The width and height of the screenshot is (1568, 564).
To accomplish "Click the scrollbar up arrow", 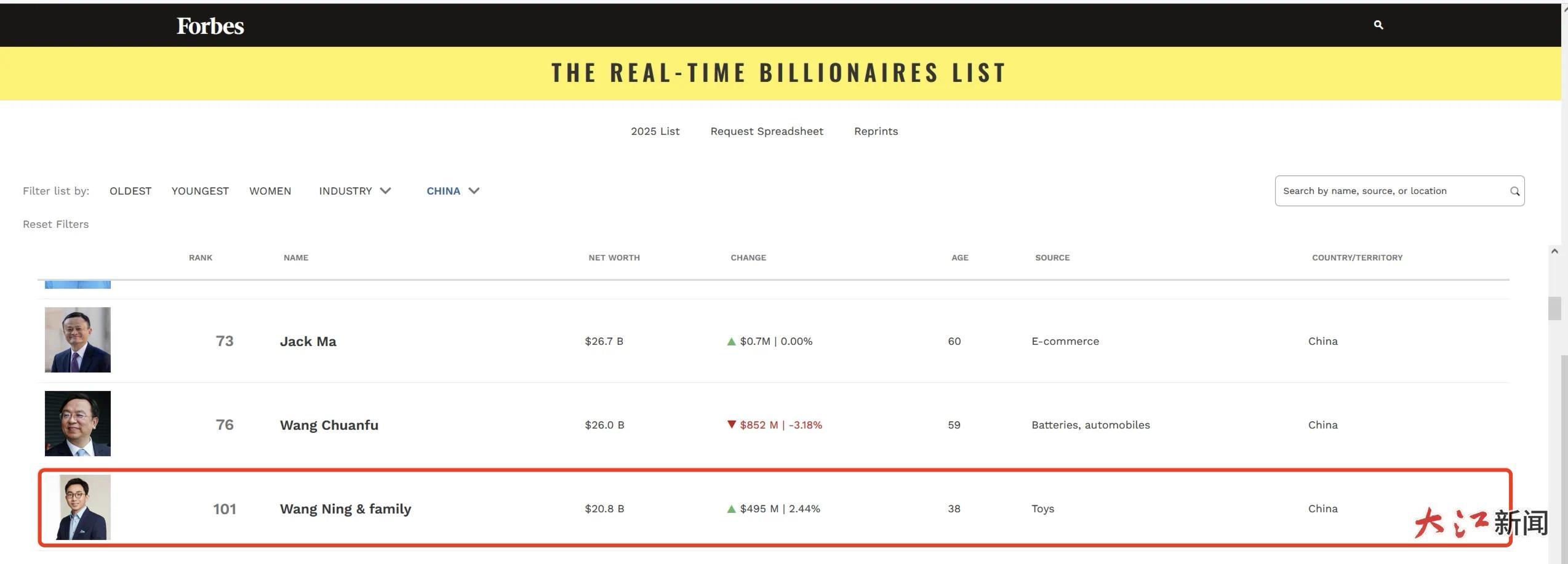I will click(x=1554, y=251).
